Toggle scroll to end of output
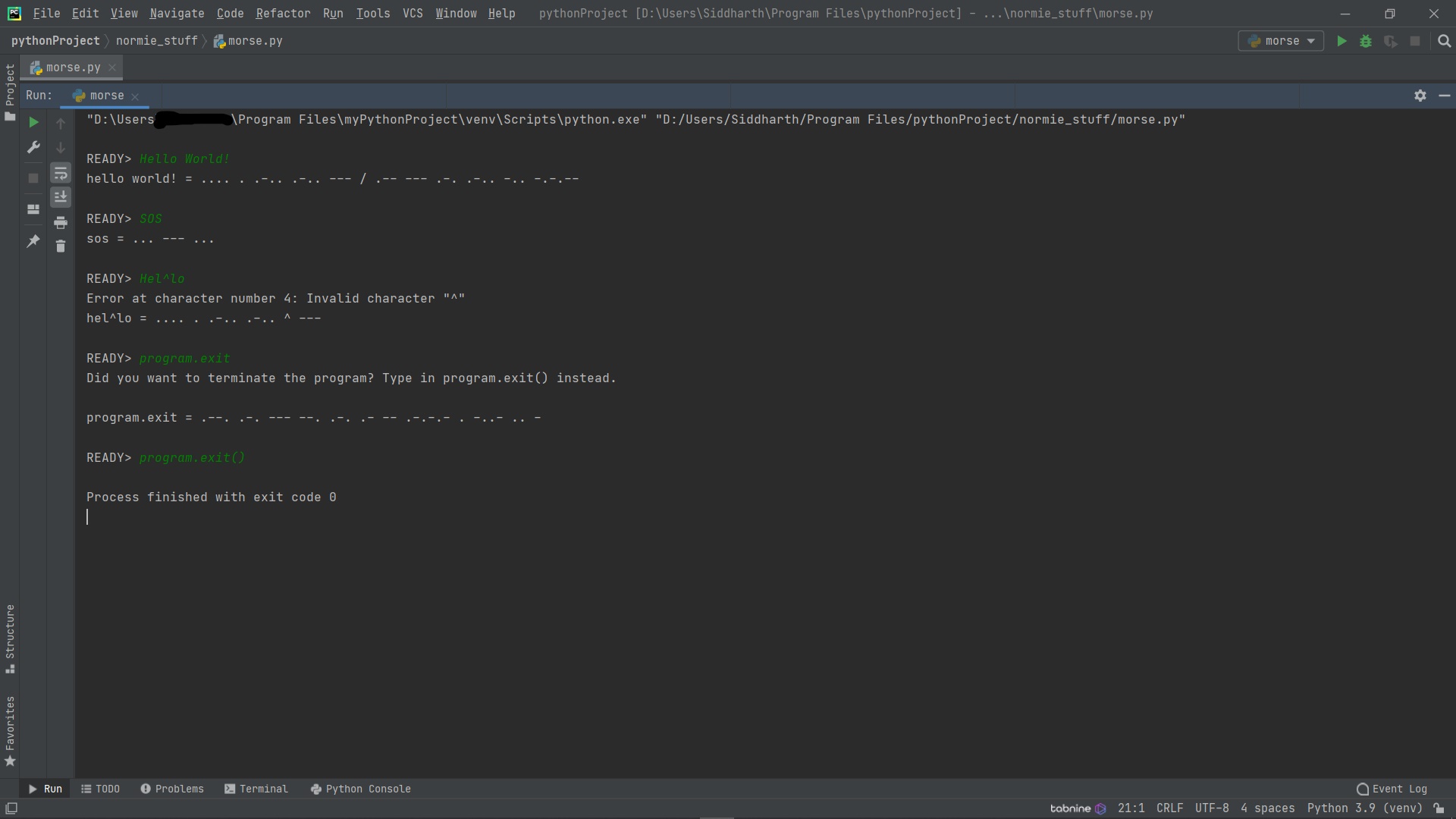 pos(61,197)
